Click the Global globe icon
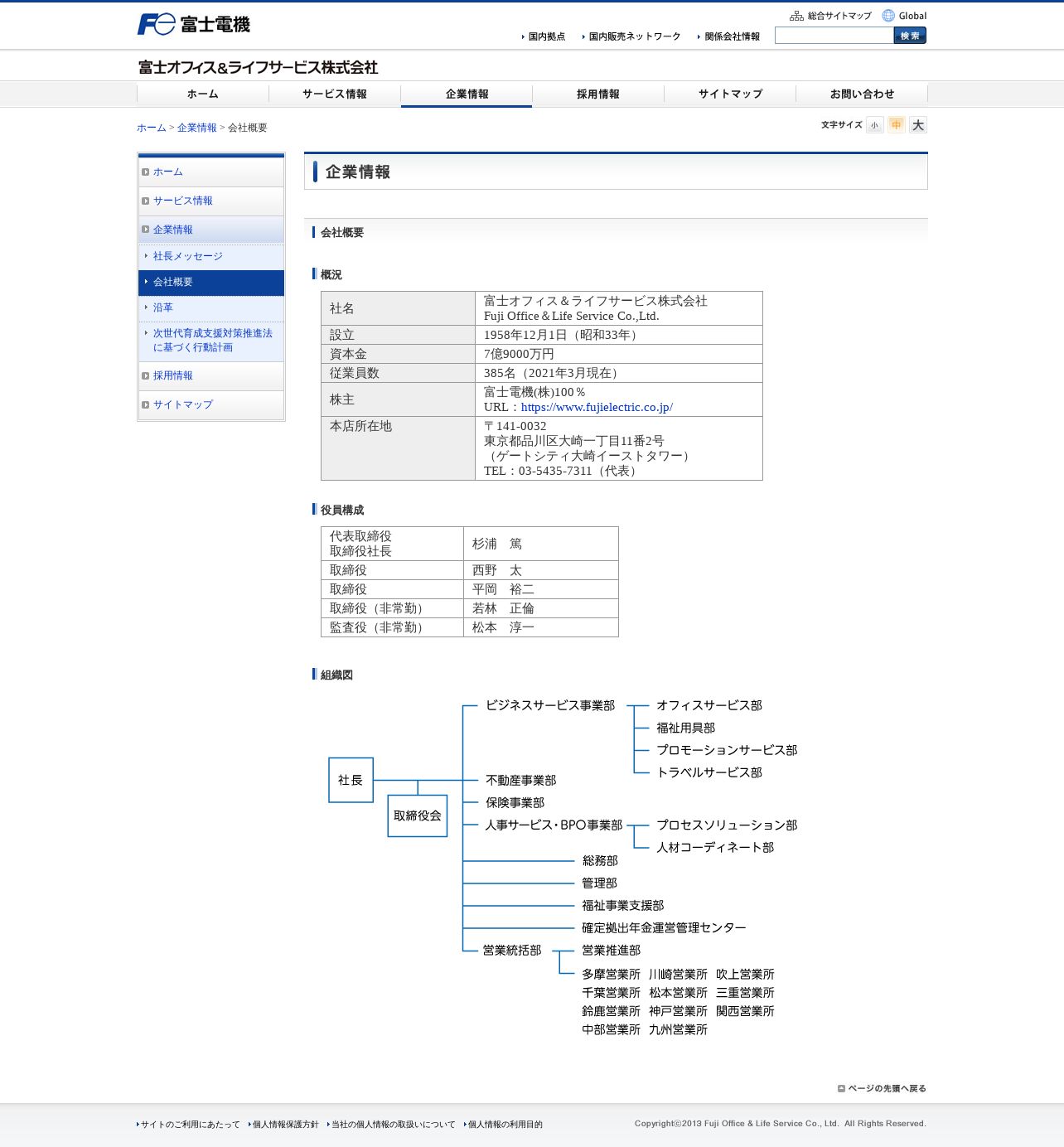Screen dimensions: 1064x1147 (x=888, y=16)
